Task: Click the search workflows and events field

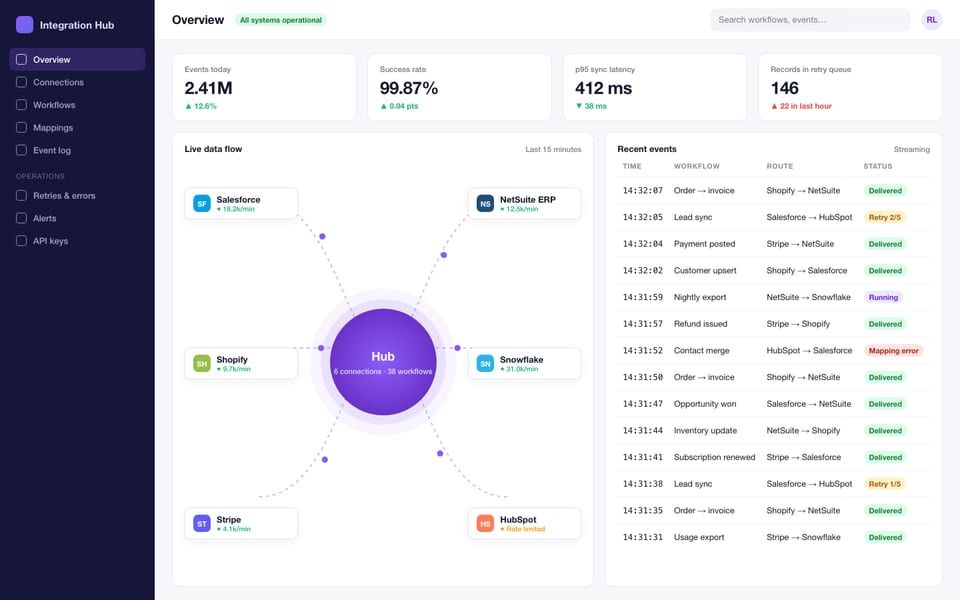Action: click(810, 20)
